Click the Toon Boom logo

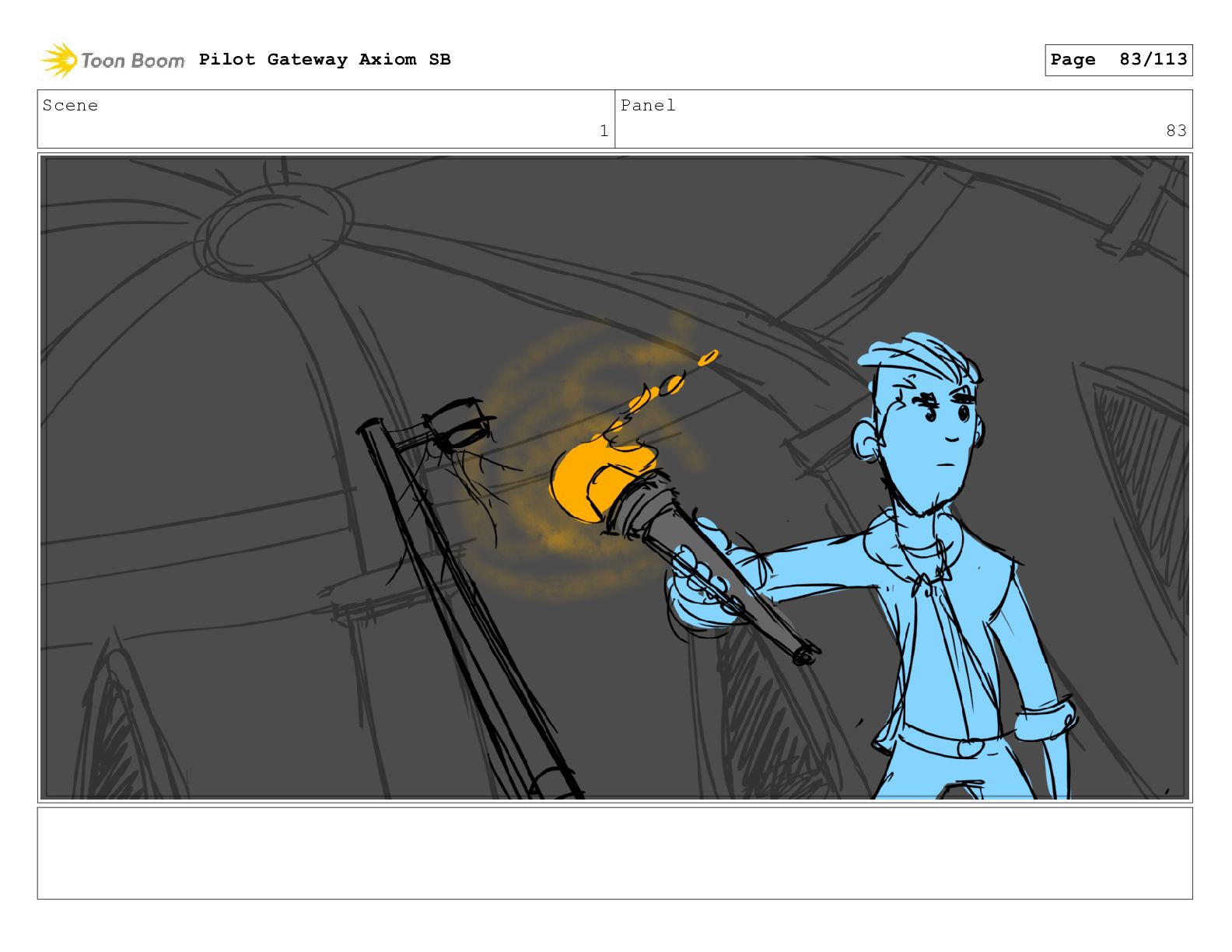[x=113, y=60]
